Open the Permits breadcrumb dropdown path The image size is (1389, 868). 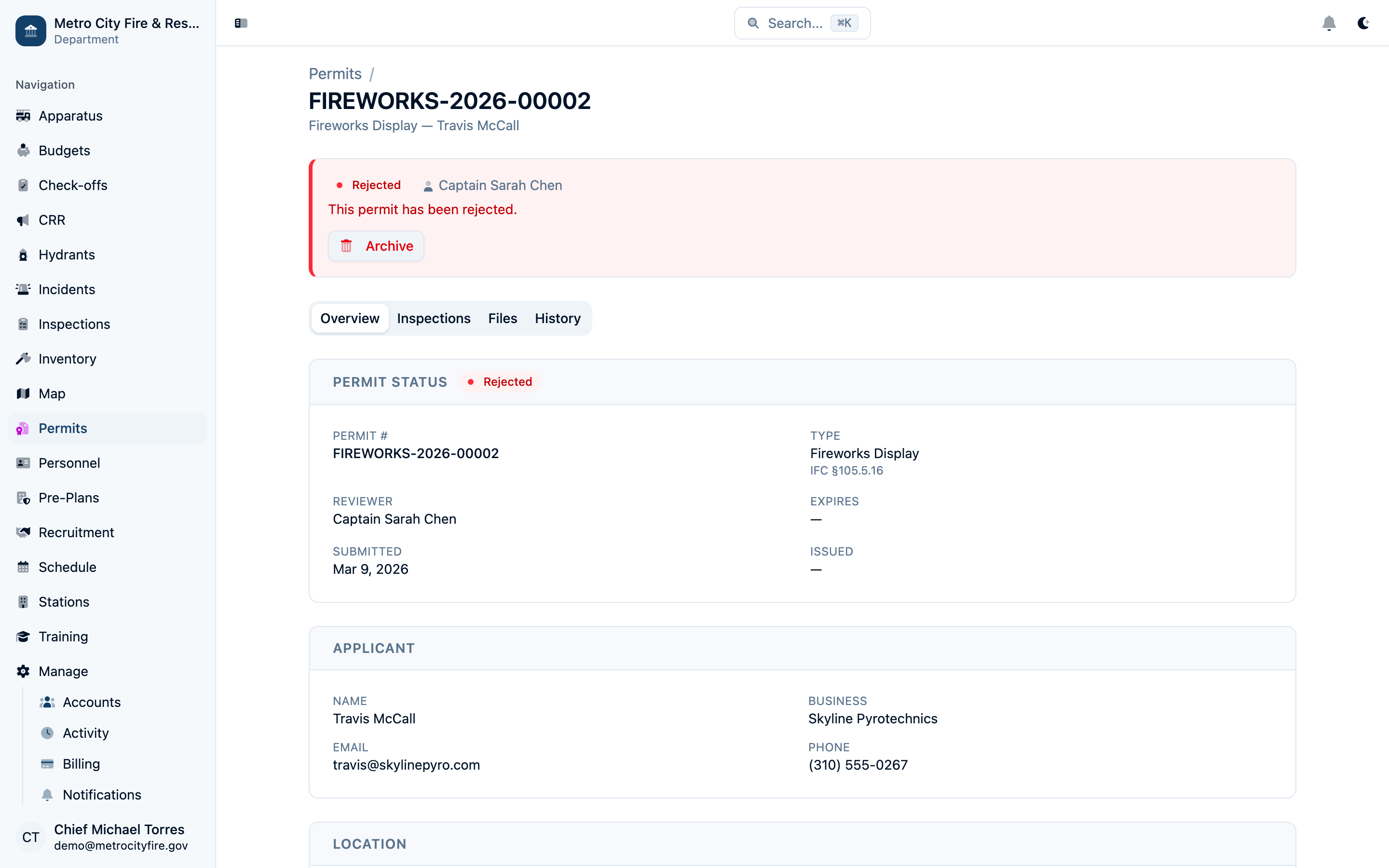pos(335,73)
